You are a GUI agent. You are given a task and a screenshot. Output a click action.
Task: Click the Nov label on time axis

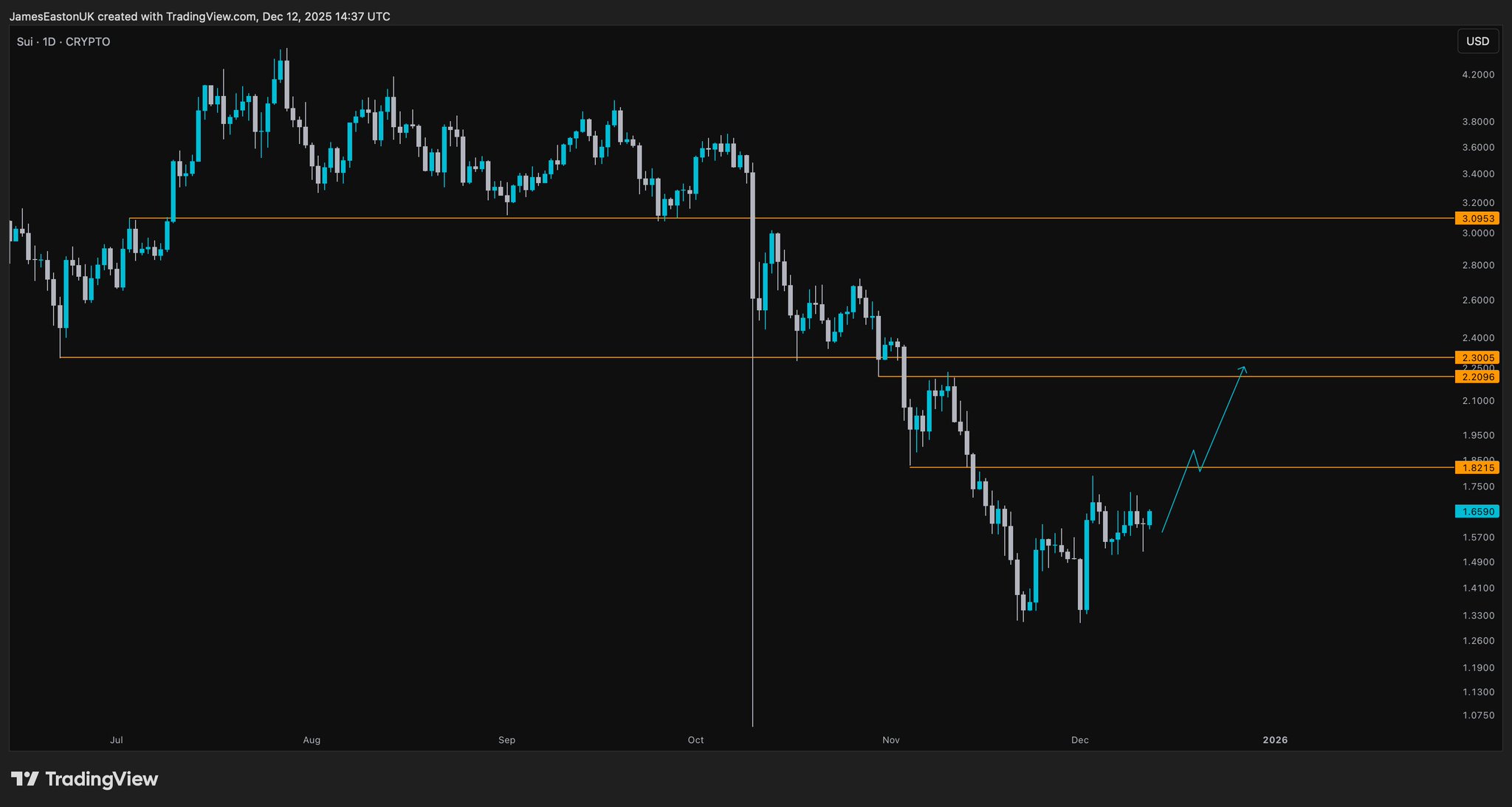890,740
